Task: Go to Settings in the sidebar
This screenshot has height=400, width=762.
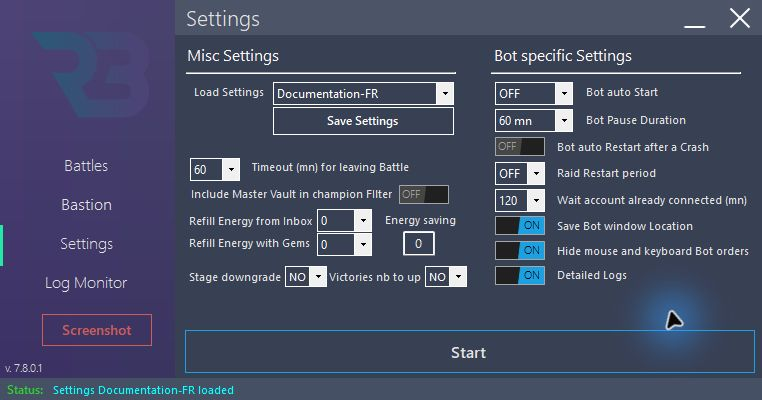Action: 87,243
